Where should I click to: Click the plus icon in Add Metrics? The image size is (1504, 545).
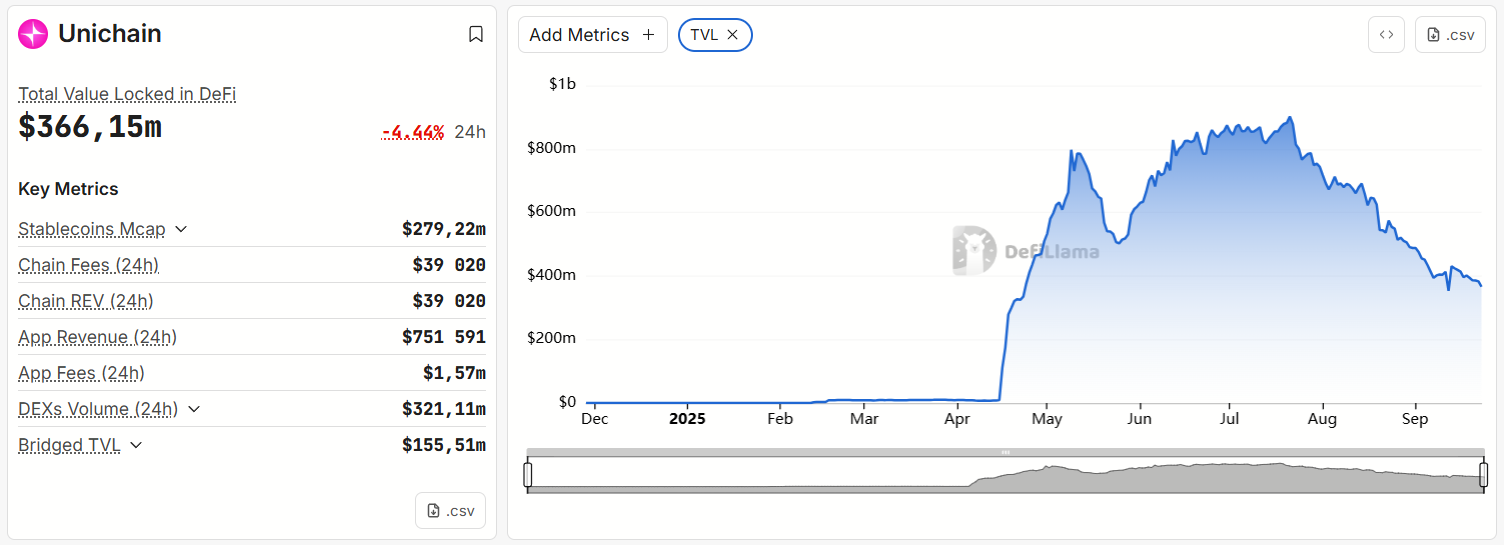point(648,35)
